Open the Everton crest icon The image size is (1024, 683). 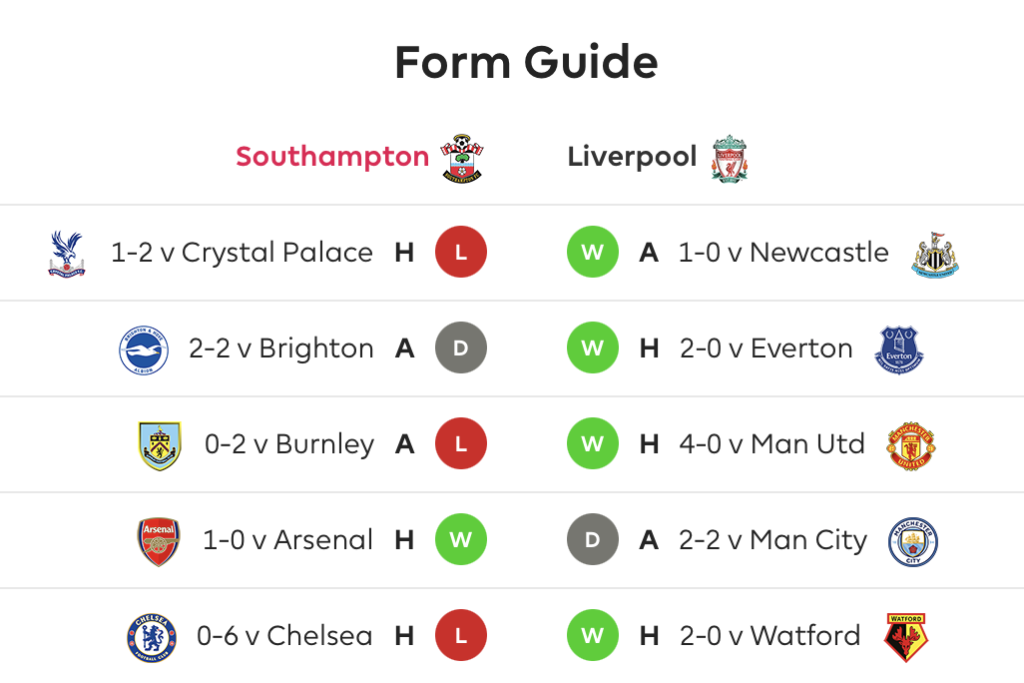point(899,350)
